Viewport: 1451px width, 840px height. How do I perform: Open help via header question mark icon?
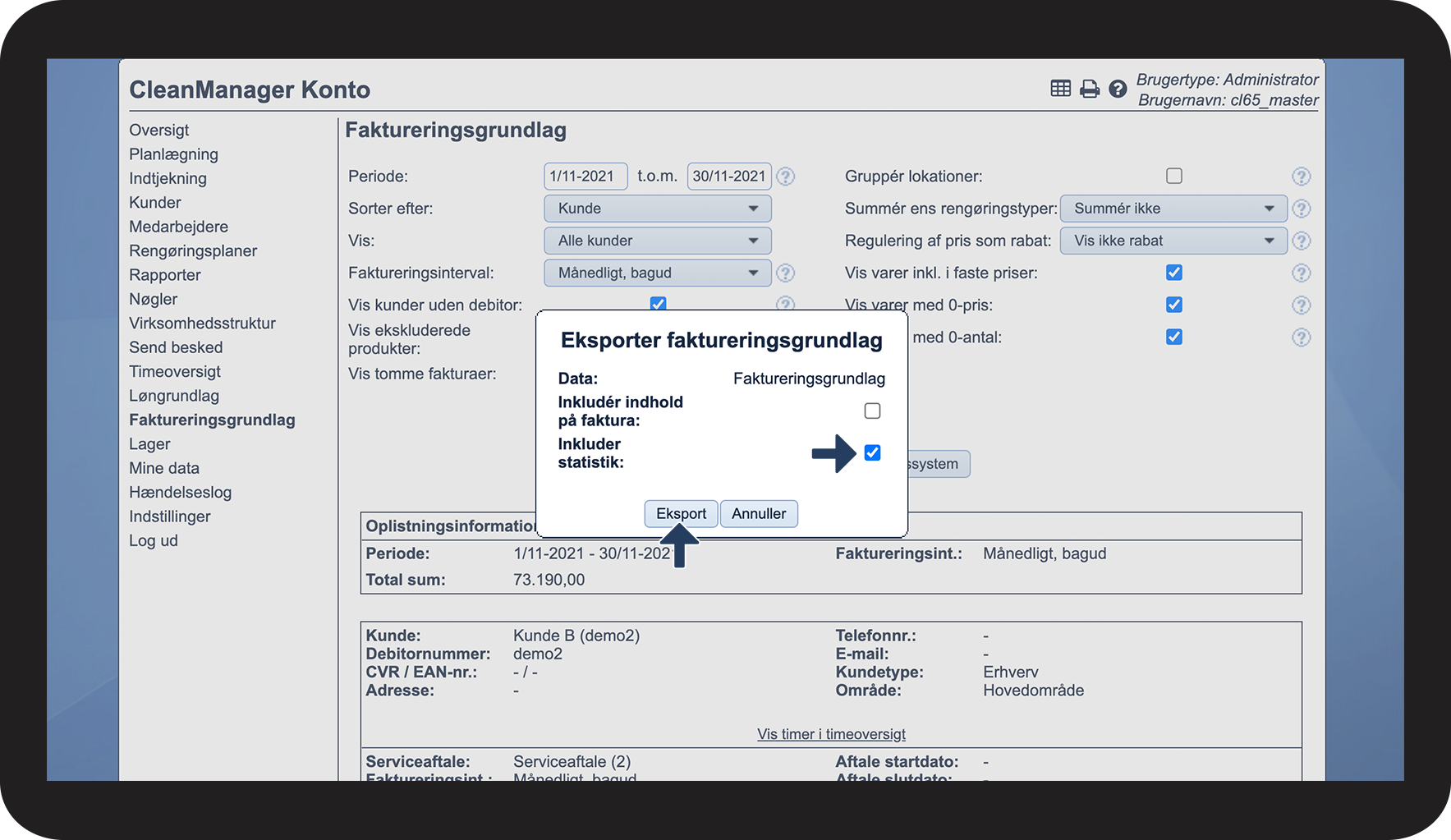[1117, 89]
